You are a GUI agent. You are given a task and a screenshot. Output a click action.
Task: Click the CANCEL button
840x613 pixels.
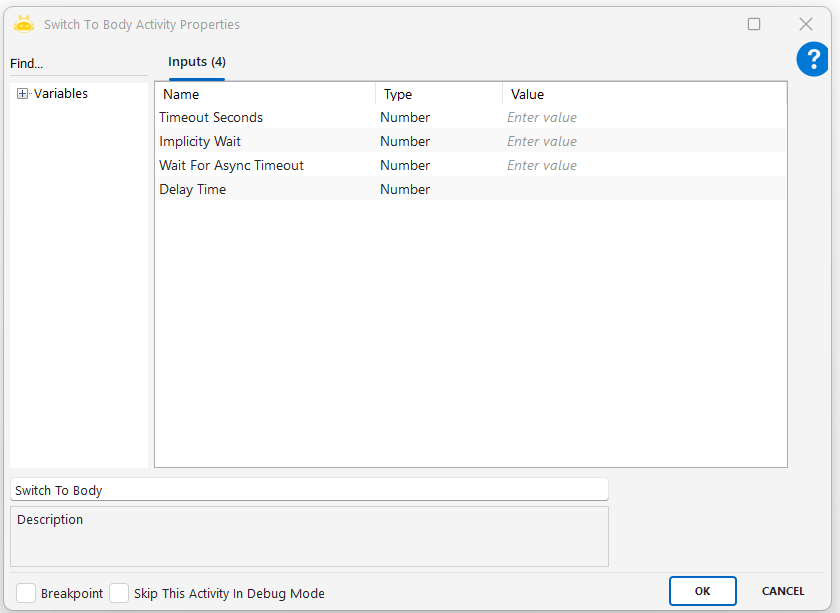783,591
